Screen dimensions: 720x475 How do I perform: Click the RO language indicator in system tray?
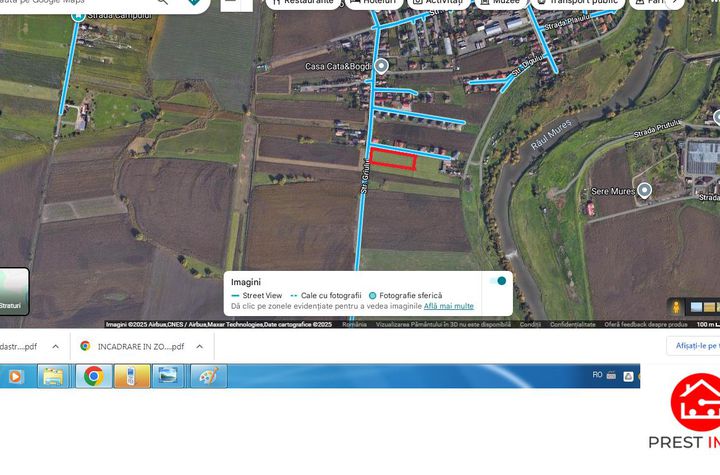point(597,375)
